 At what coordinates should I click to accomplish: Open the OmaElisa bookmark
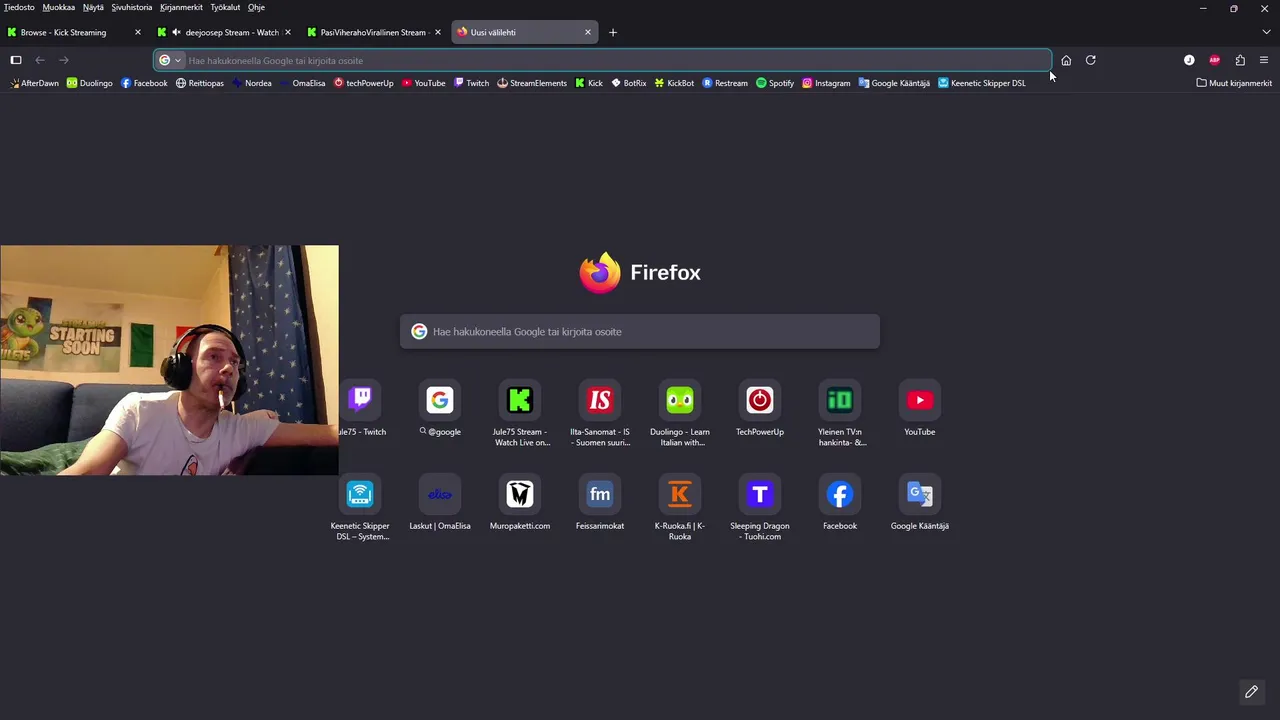click(x=302, y=83)
